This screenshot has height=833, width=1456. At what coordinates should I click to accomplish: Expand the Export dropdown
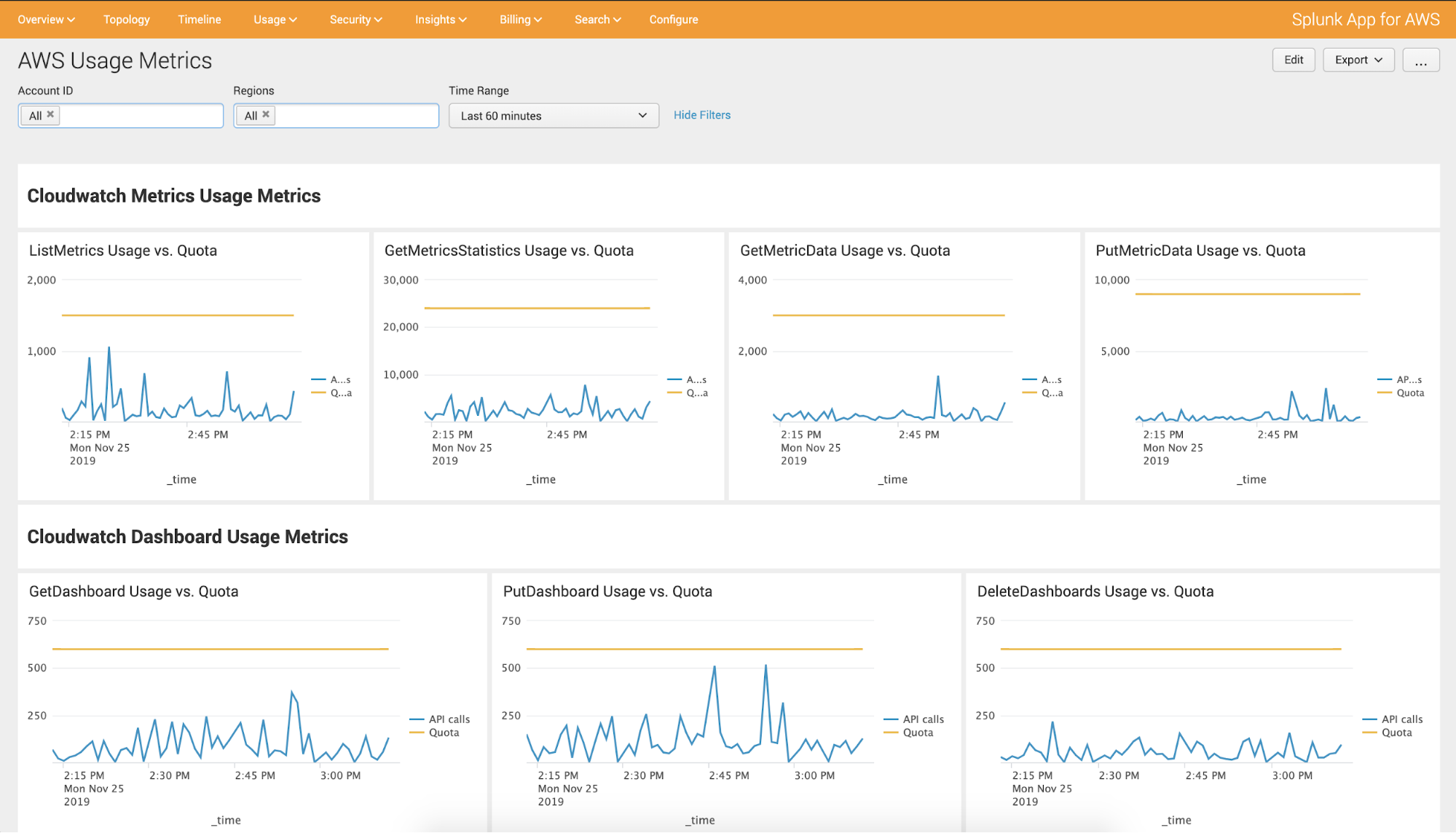pos(1358,60)
